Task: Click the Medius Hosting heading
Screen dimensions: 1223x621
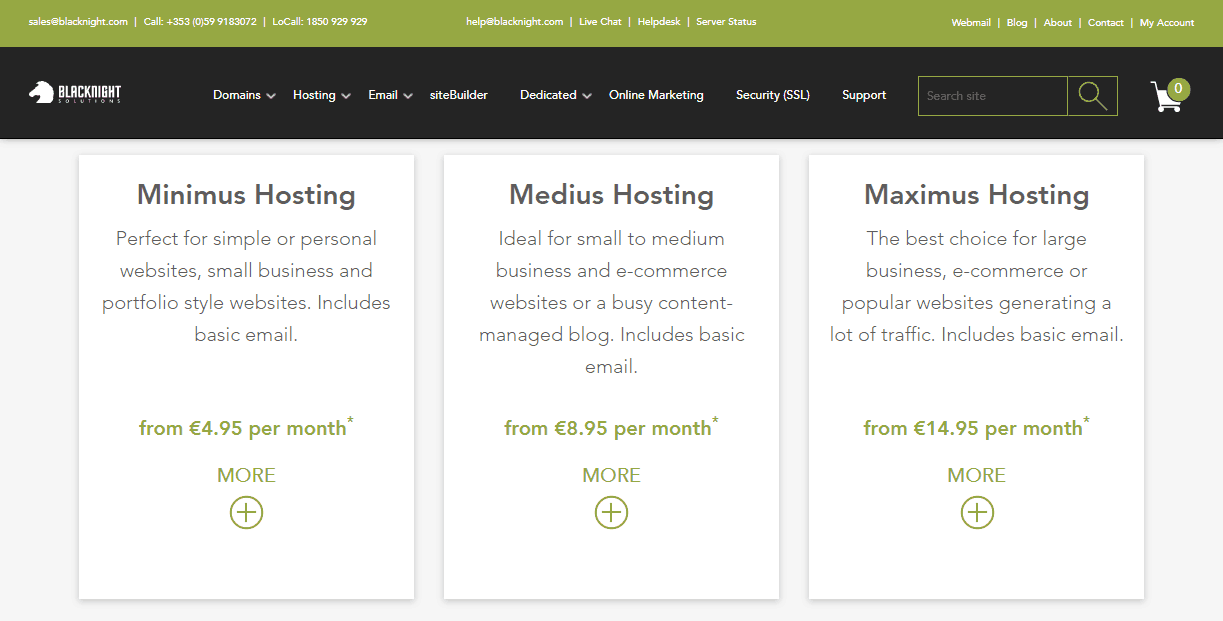Action: point(611,194)
